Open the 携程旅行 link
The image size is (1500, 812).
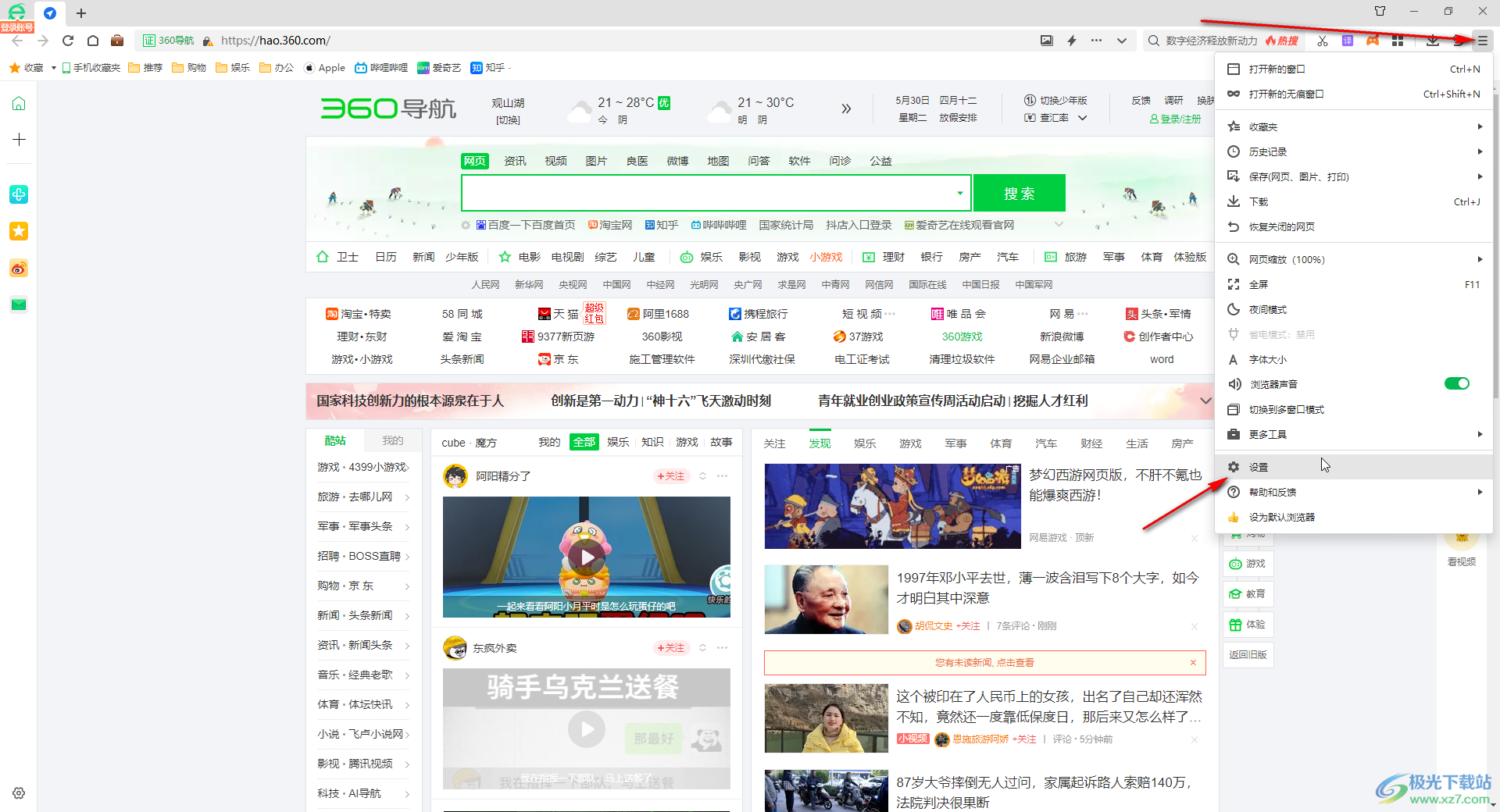759,314
